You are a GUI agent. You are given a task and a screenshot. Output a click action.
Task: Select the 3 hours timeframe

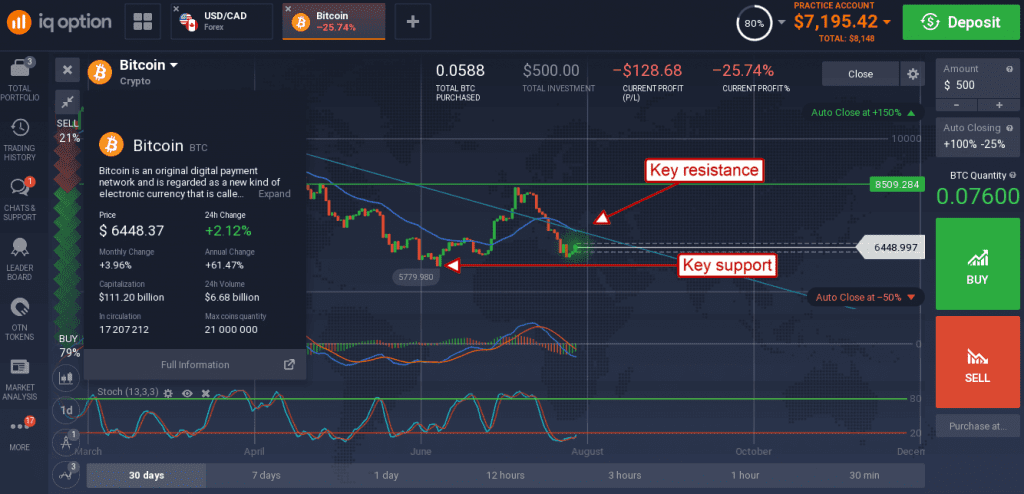click(624, 475)
